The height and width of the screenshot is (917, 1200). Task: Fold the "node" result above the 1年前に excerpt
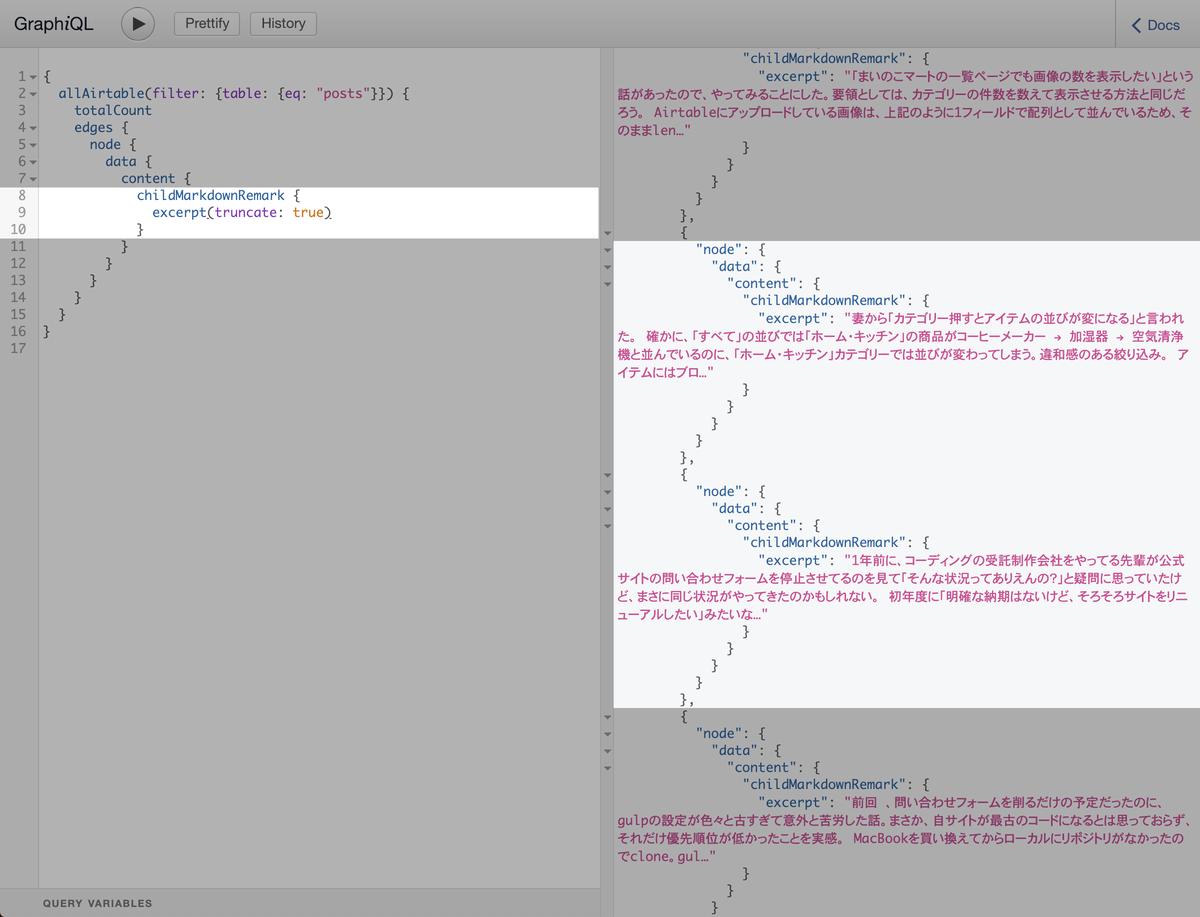[x=607, y=492]
